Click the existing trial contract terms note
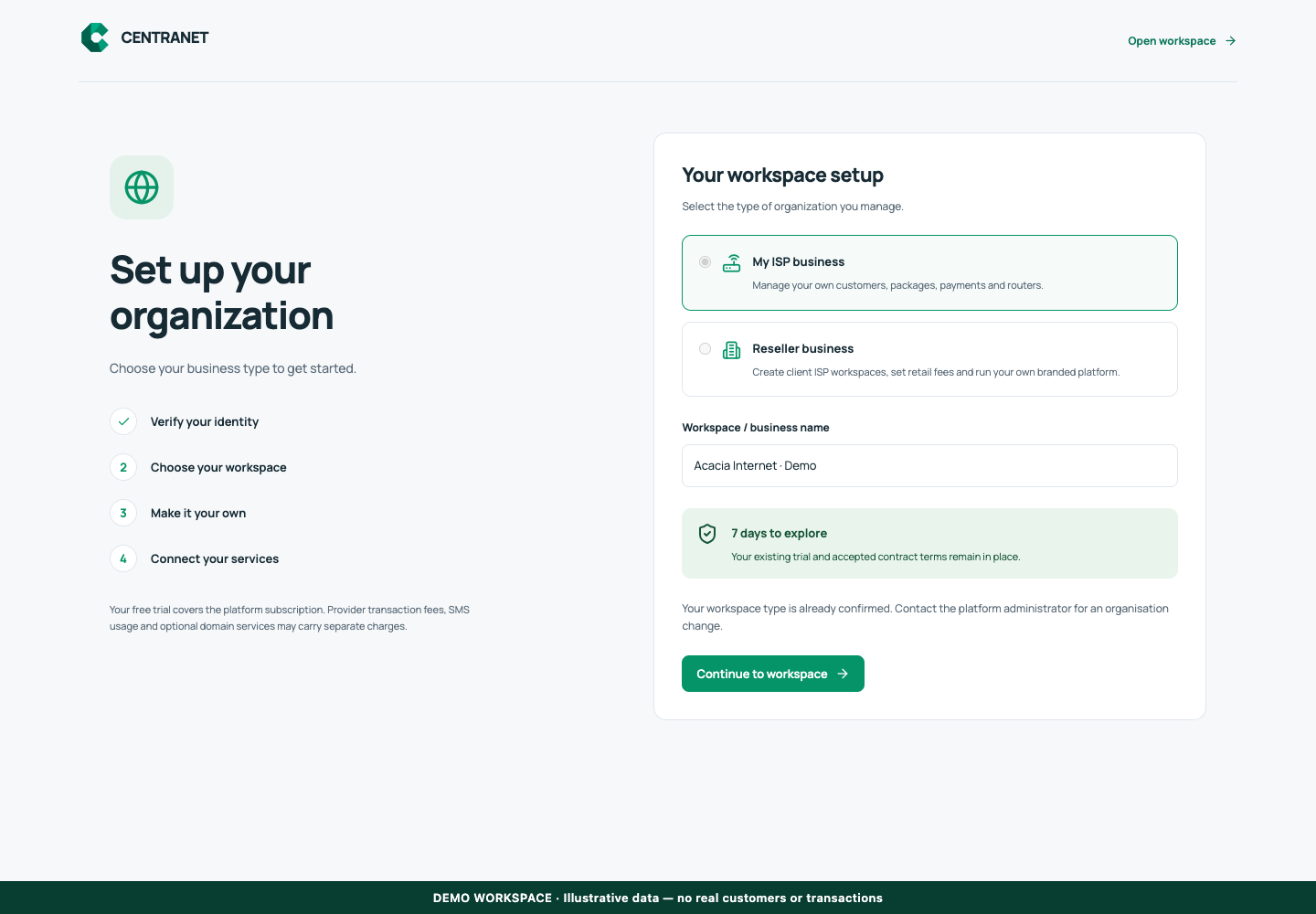 point(876,557)
